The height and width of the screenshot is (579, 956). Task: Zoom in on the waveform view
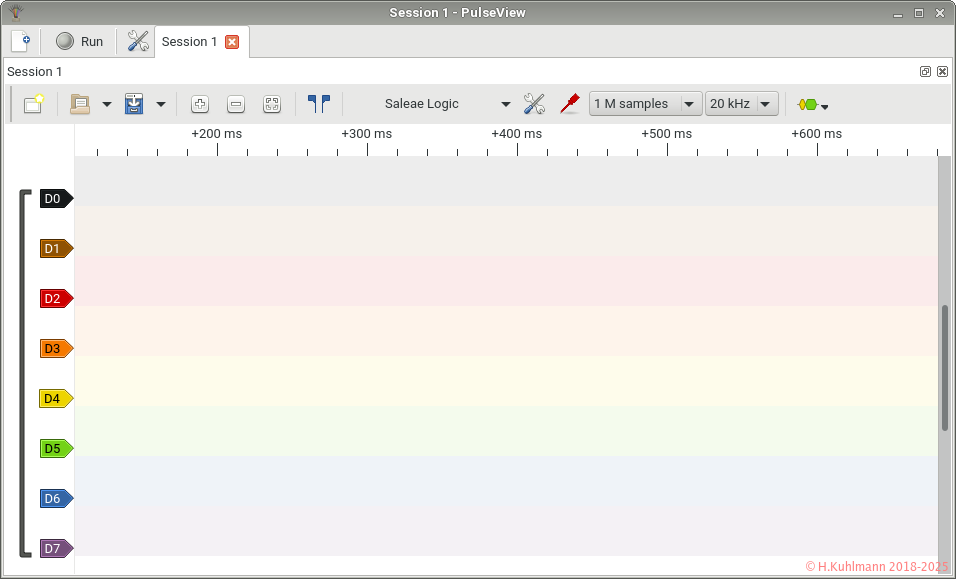[x=200, y=104]
